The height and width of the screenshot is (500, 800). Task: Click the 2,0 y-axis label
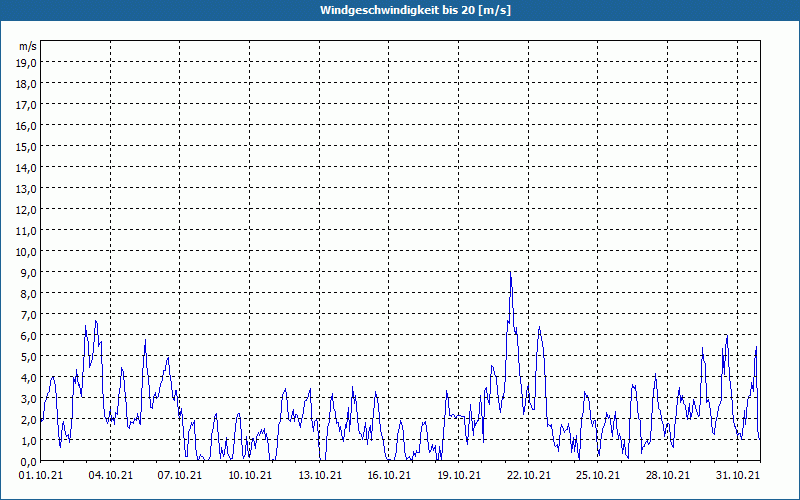29,420
